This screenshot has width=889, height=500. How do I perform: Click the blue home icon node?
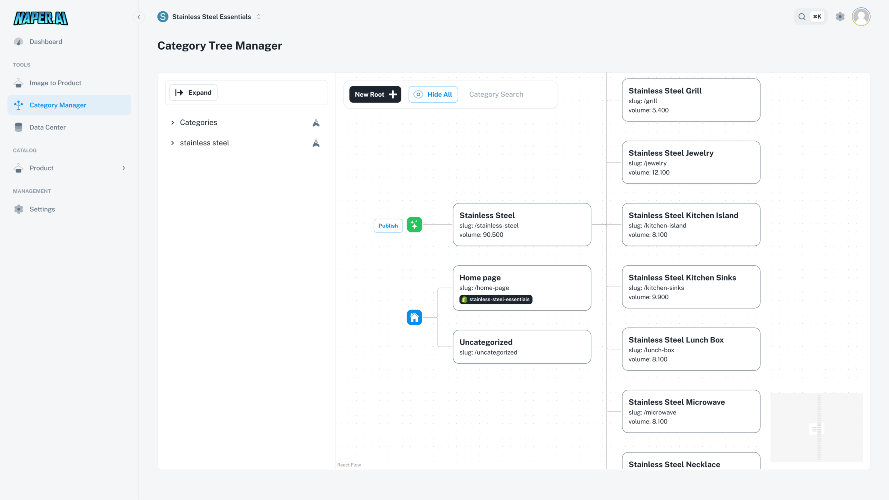click(x=414, y=317)
